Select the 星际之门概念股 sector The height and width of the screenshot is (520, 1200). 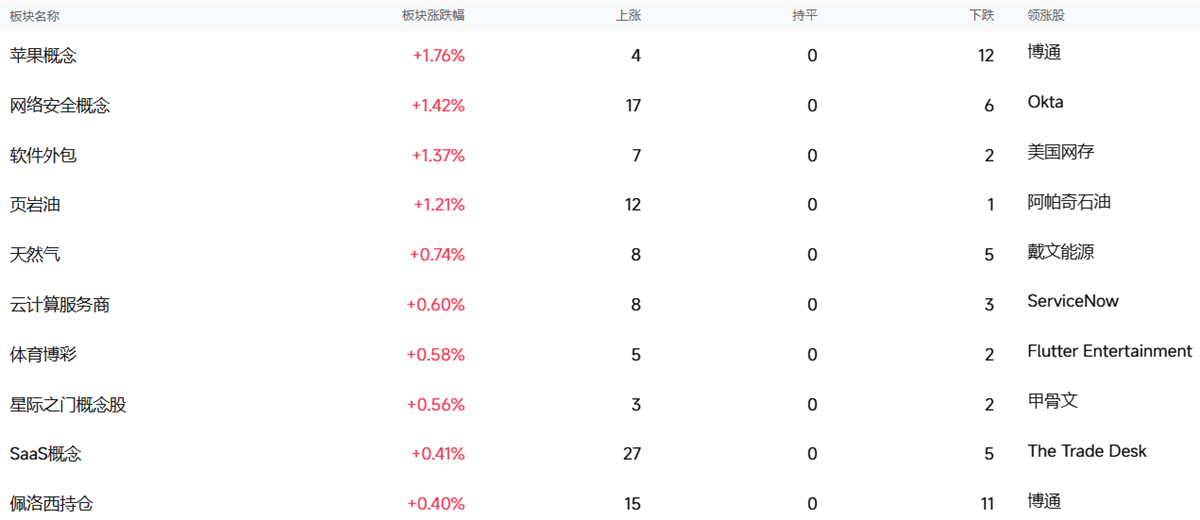(x=68, y=405)
